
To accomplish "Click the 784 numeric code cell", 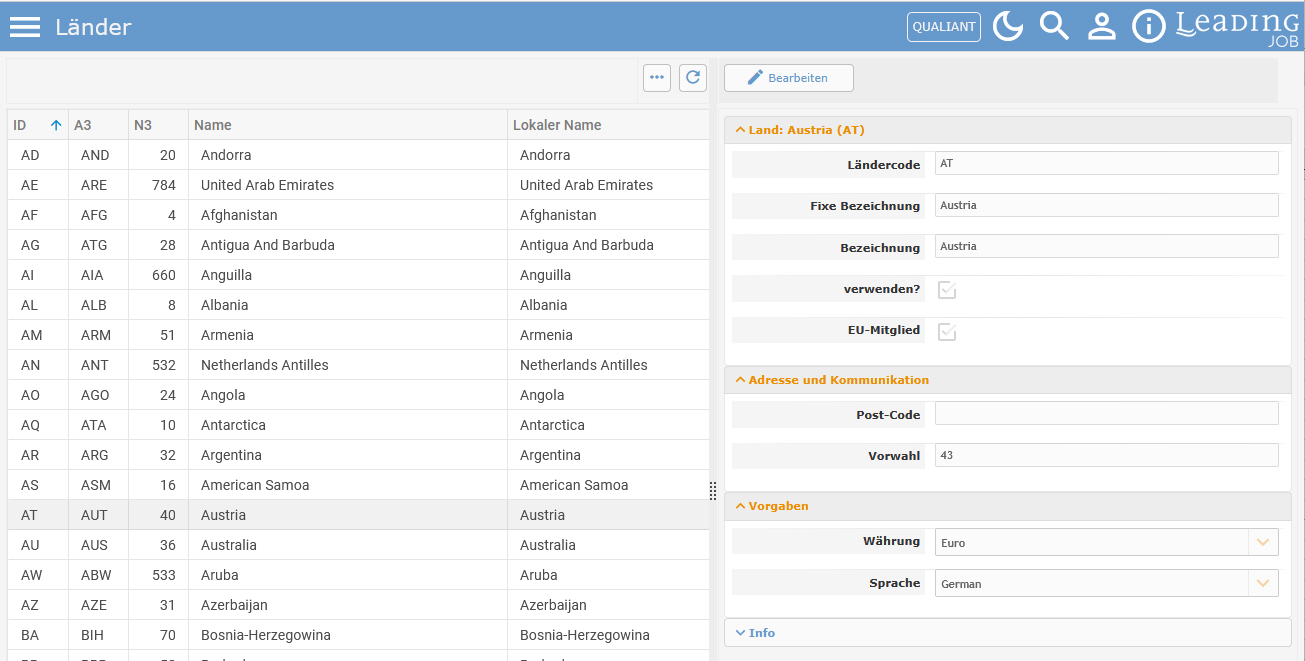I will 158,185.
